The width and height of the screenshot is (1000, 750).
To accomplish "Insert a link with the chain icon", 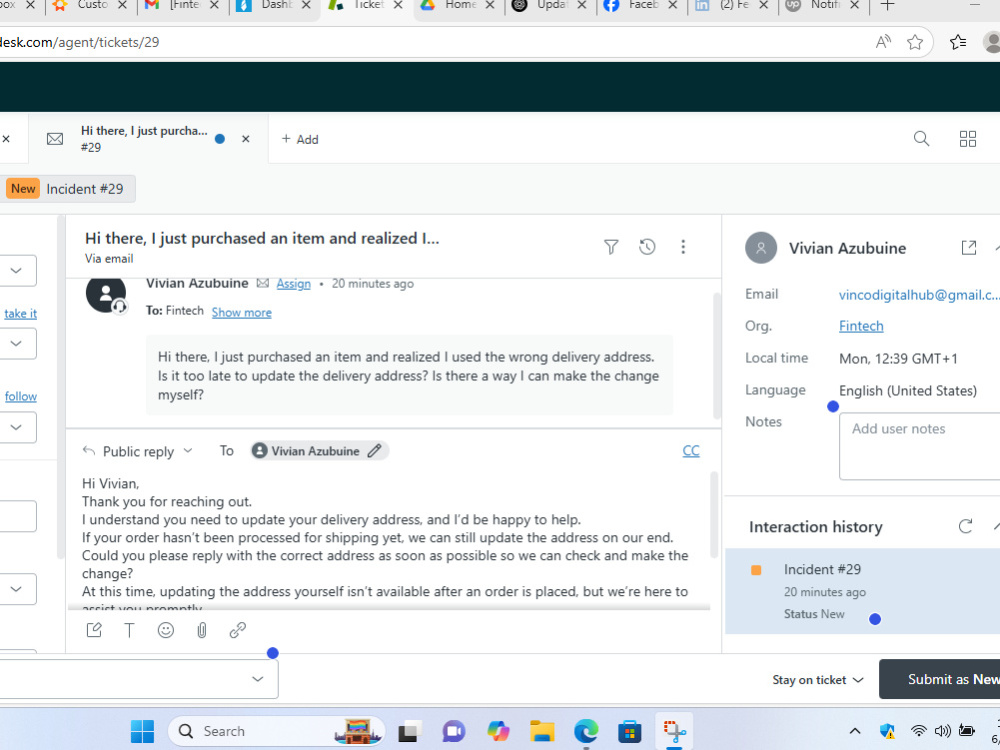I will (238, 630).
